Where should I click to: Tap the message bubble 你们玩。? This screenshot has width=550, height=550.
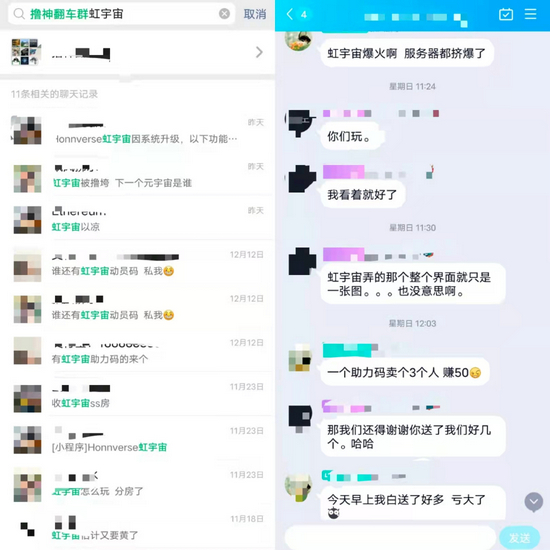(x=351, y=136)
